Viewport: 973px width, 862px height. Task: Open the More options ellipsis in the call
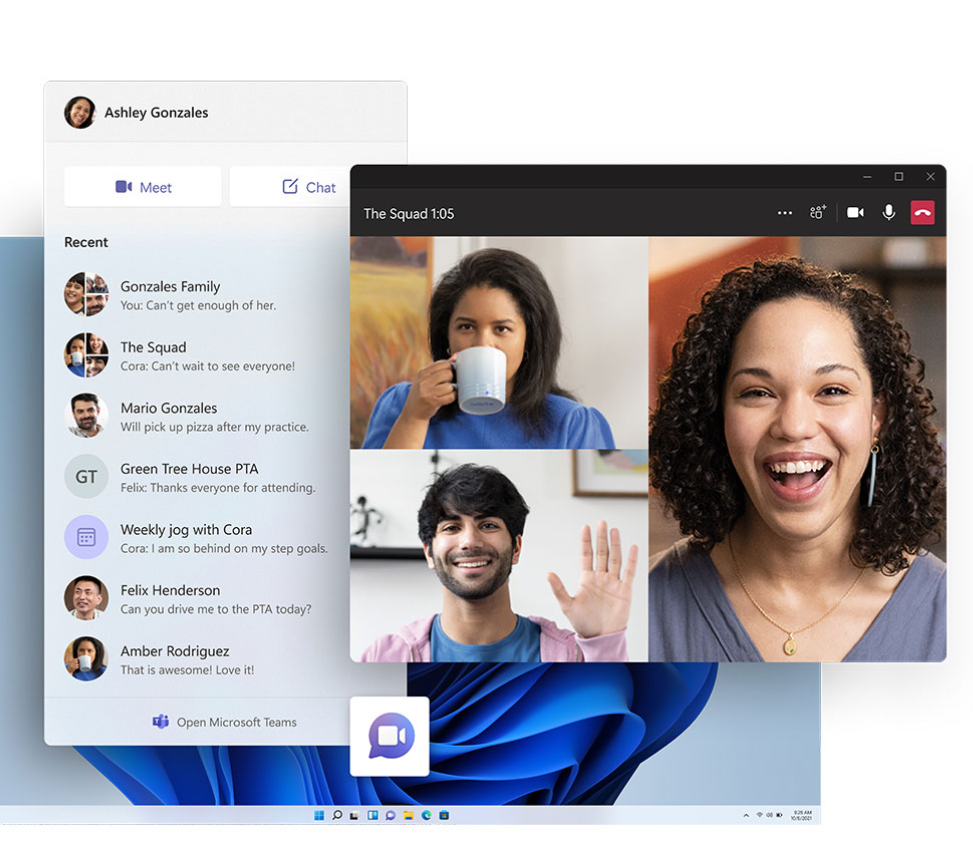785,213
